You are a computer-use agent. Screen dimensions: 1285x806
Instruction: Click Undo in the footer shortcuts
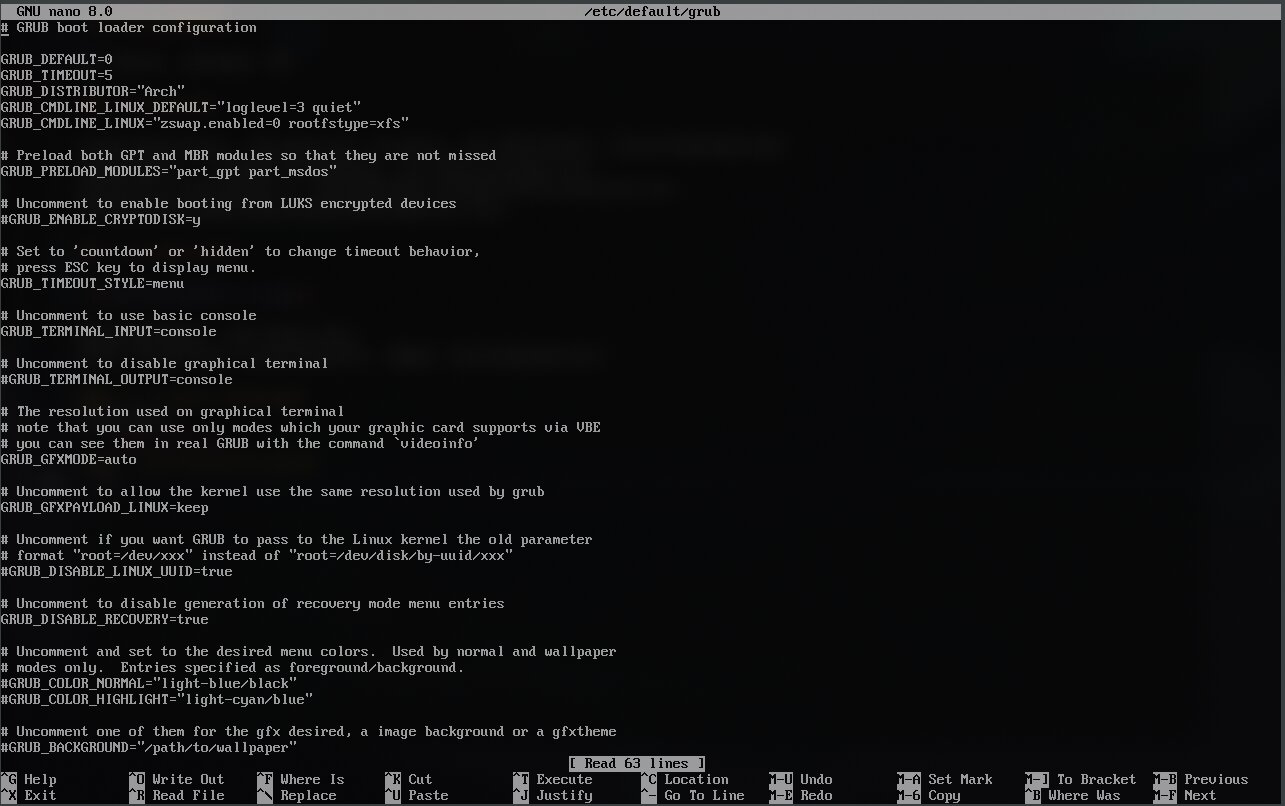(x=816, y=779)
